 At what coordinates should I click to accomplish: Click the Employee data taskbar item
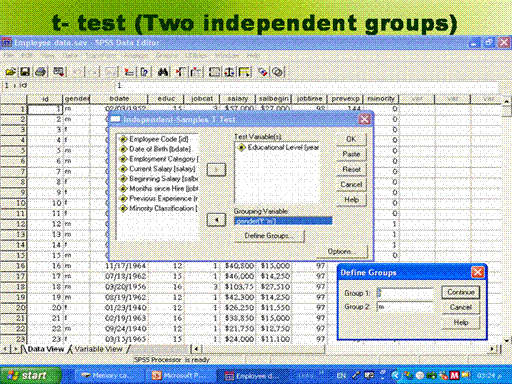coord(253,376)
